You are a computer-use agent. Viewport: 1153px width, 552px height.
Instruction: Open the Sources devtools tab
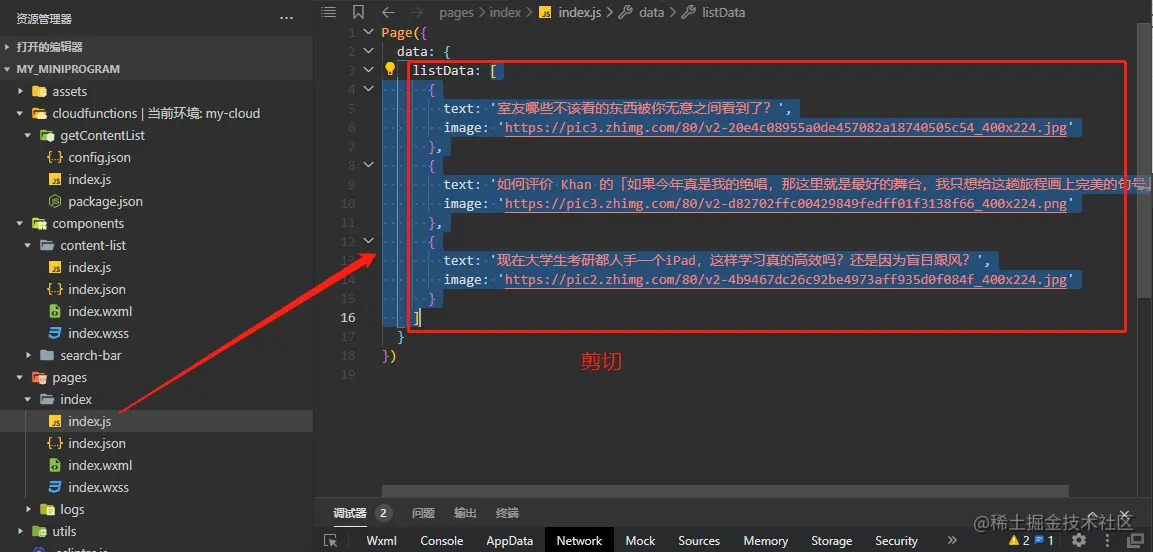click(x=699, y=540)
